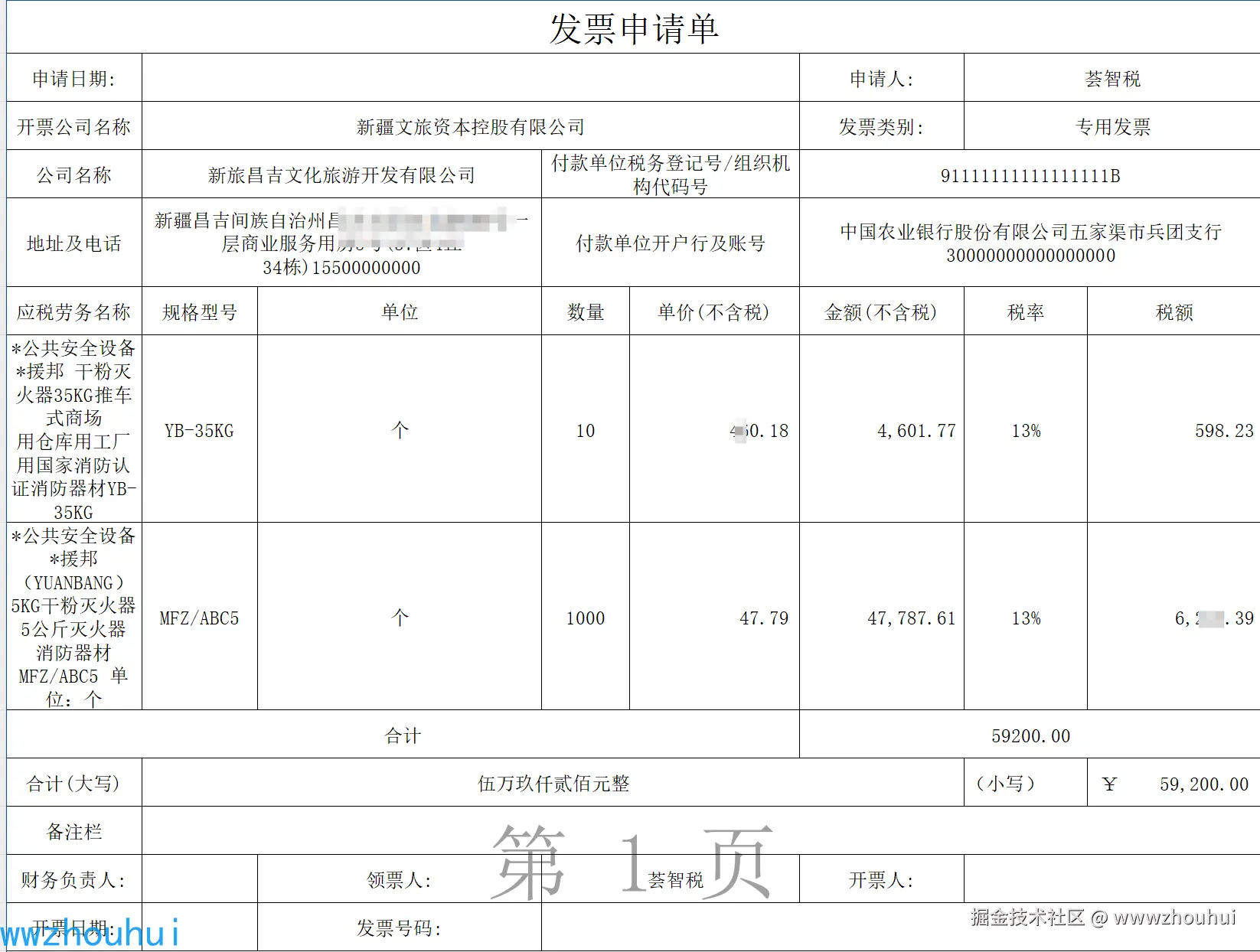Select the 地址及电话 label cell

click(74, 243)
